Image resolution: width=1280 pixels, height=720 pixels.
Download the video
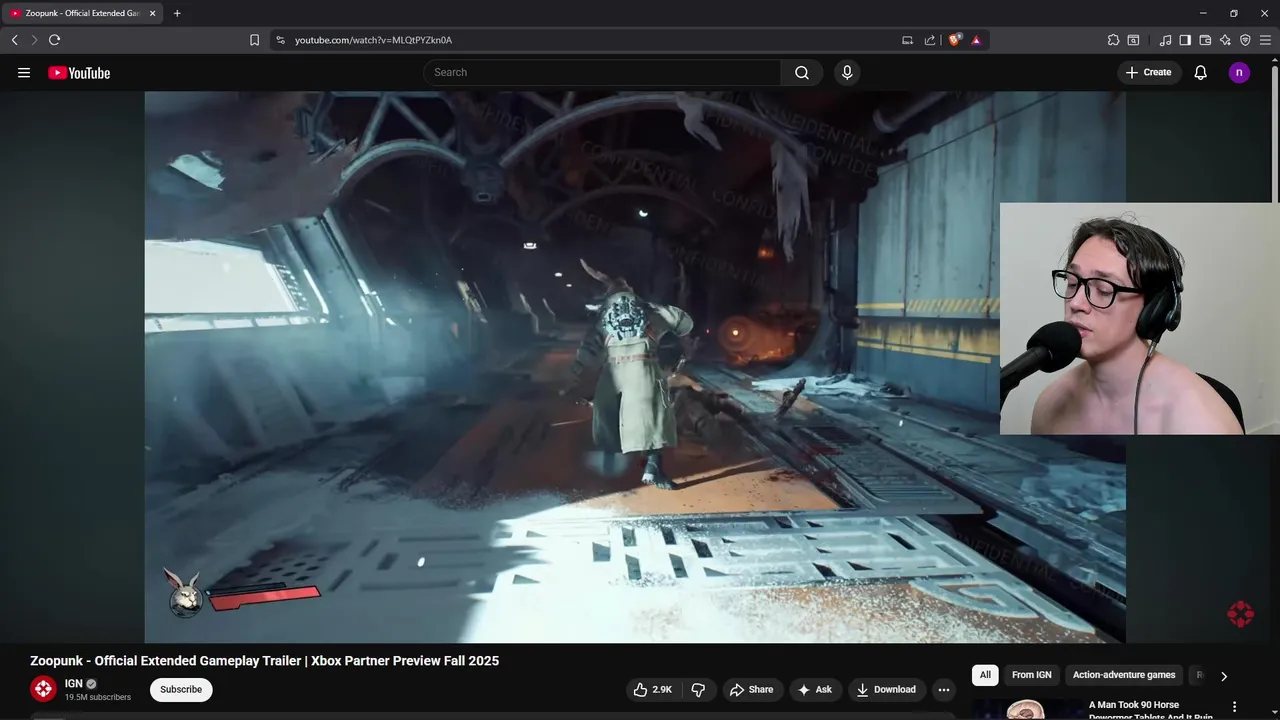tap(886, 689)
